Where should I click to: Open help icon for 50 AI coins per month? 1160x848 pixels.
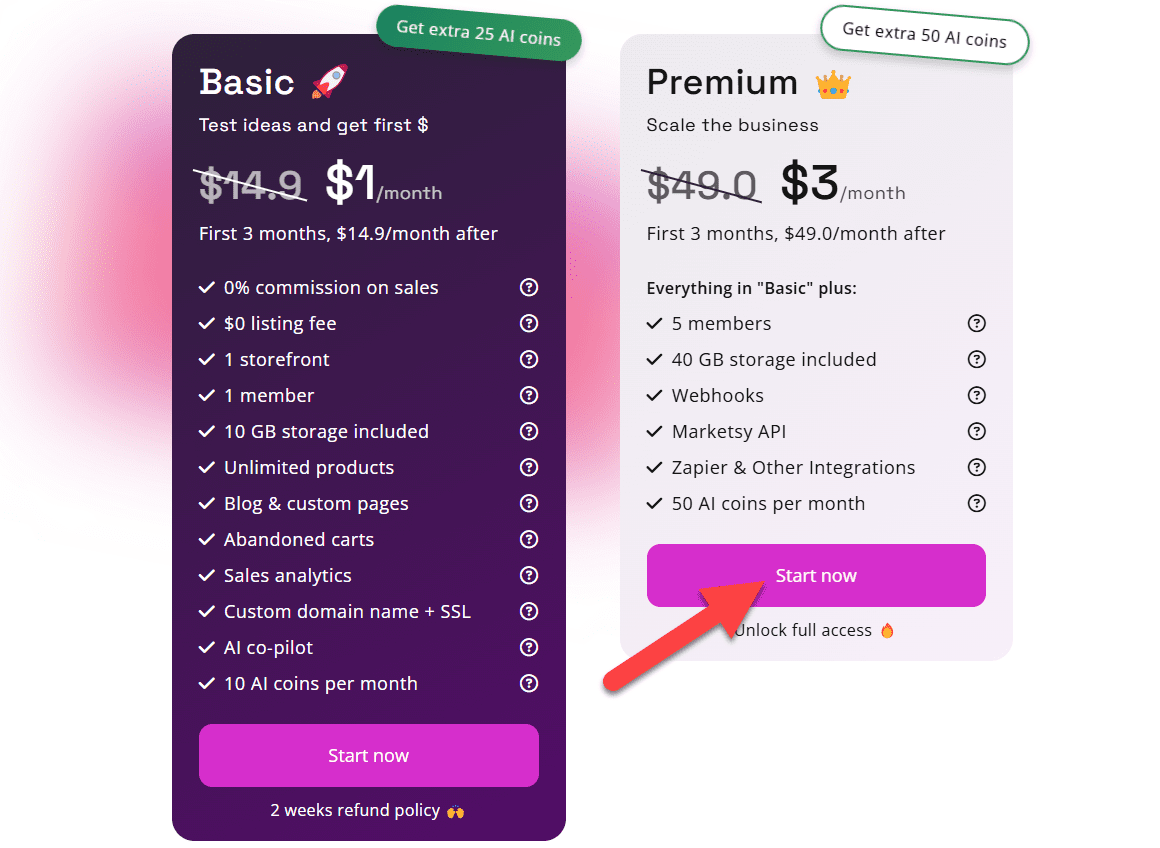[977, 503]
